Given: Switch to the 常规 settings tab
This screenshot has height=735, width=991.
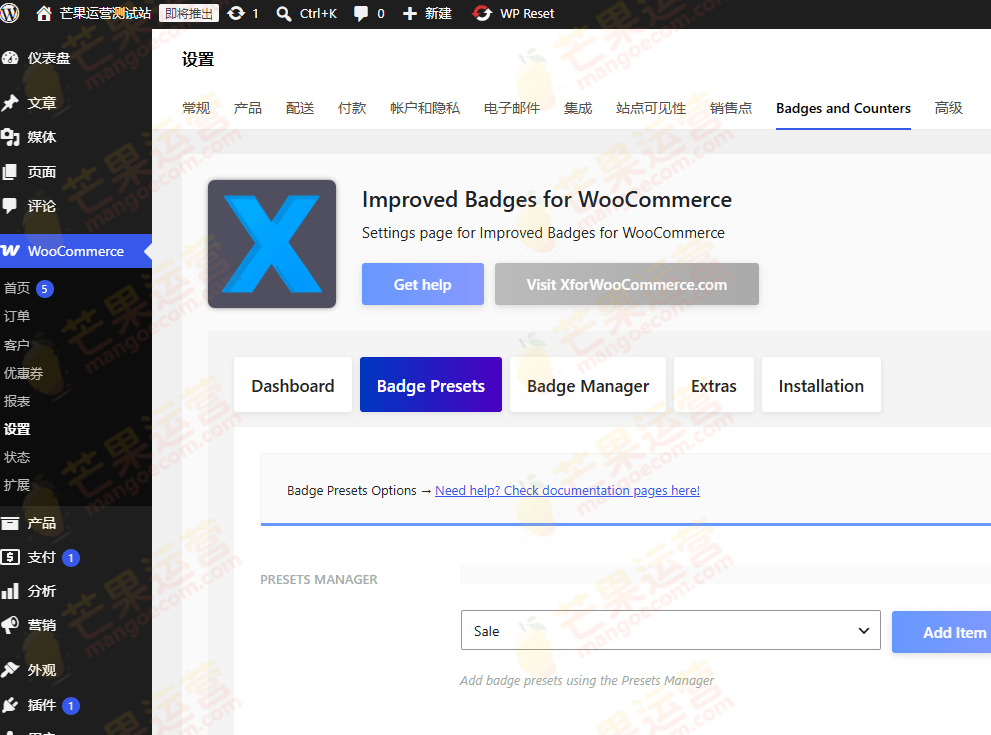Looking at the screenshot, I should tap(196, 108).
